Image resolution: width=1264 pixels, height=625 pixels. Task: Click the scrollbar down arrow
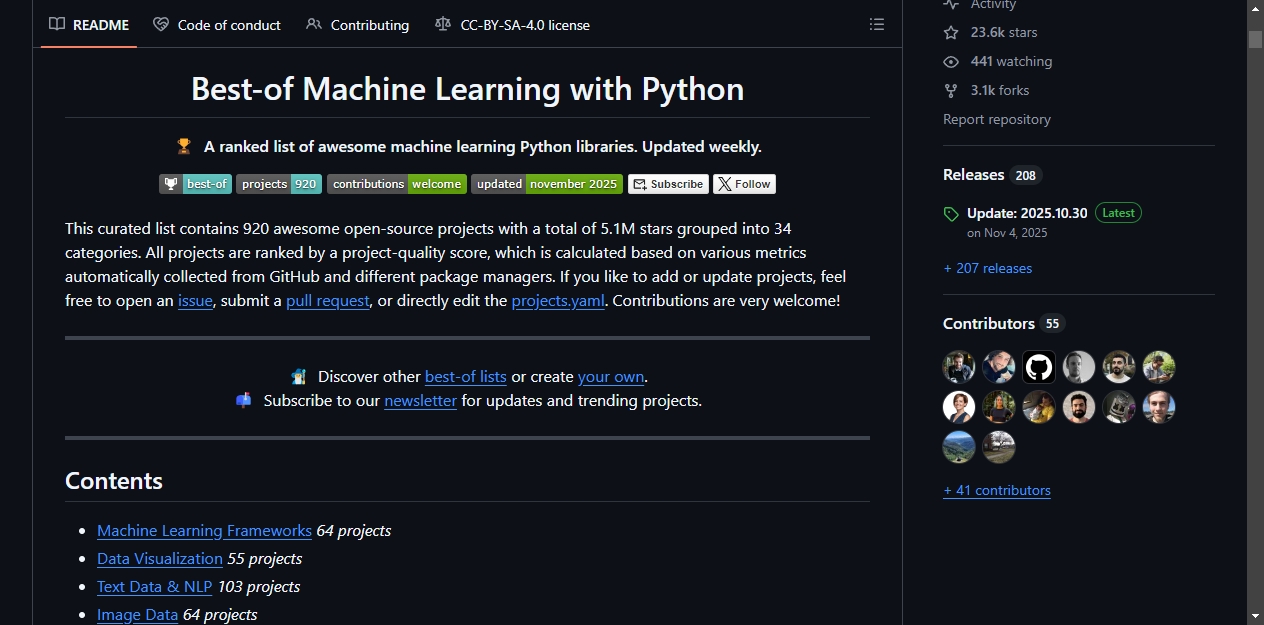click(1255, 616)
